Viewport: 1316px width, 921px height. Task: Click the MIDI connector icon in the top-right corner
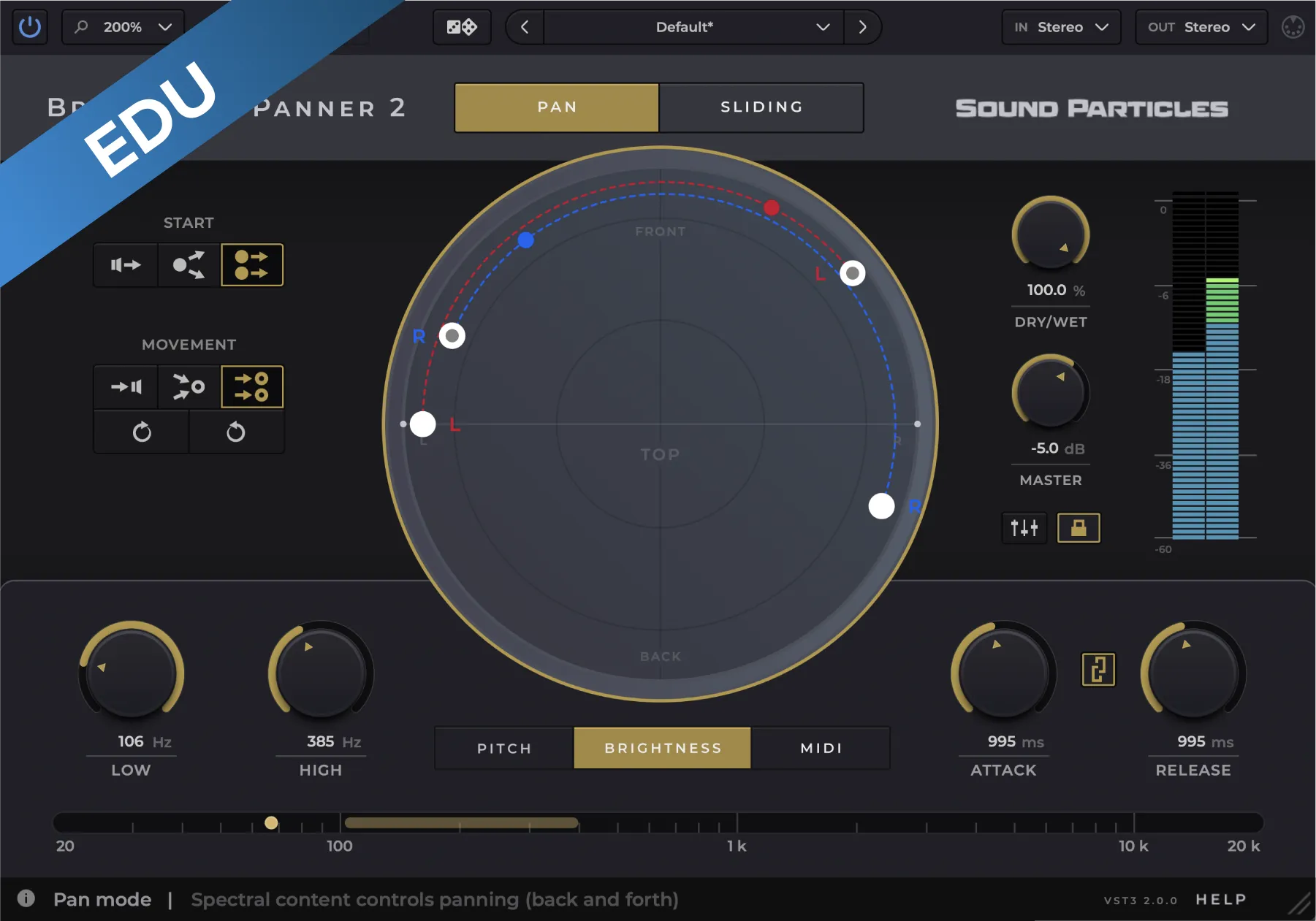click(1293, 27)
